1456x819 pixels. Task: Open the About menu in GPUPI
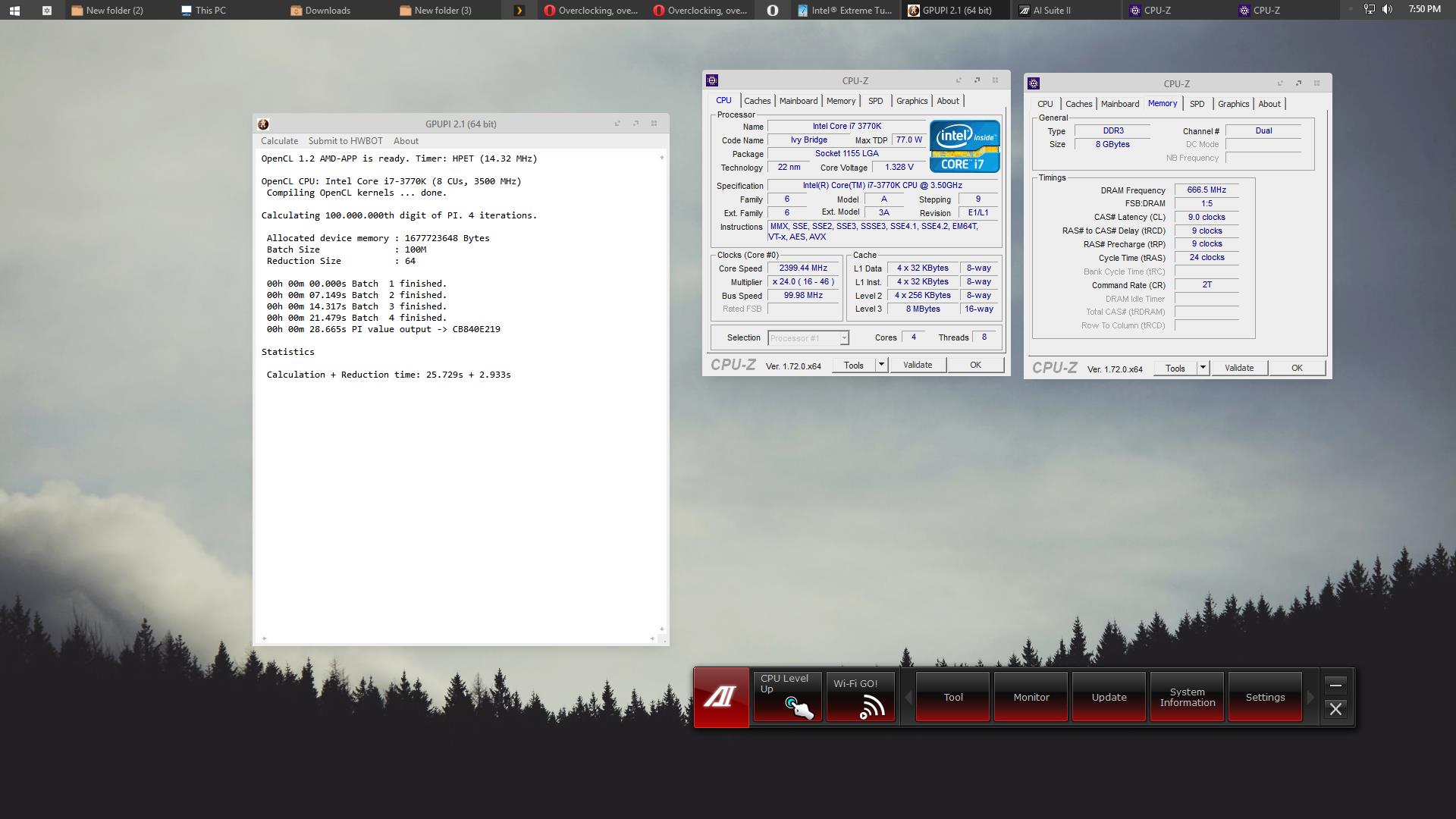[406, 141]
